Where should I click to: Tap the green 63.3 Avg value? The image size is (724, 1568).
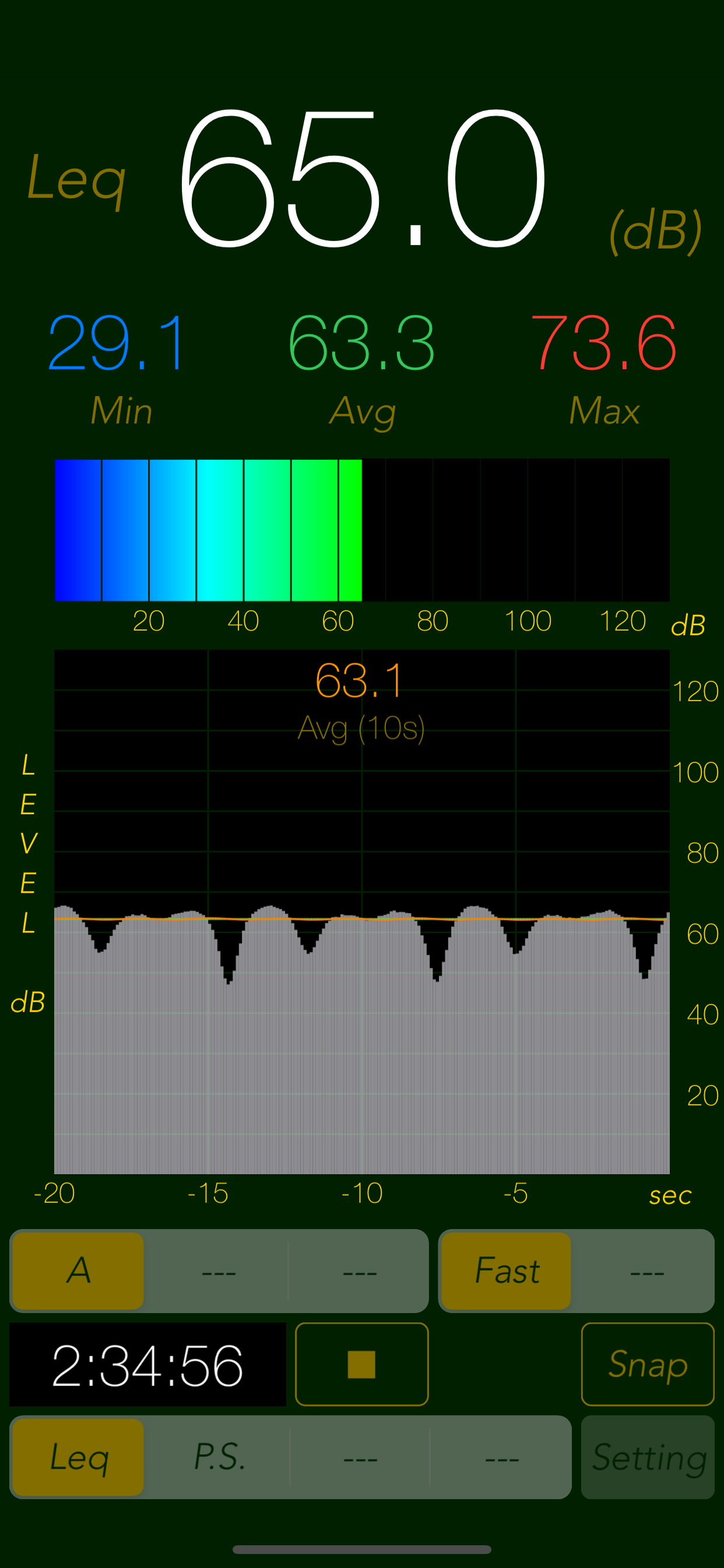(x=361, y=344)
